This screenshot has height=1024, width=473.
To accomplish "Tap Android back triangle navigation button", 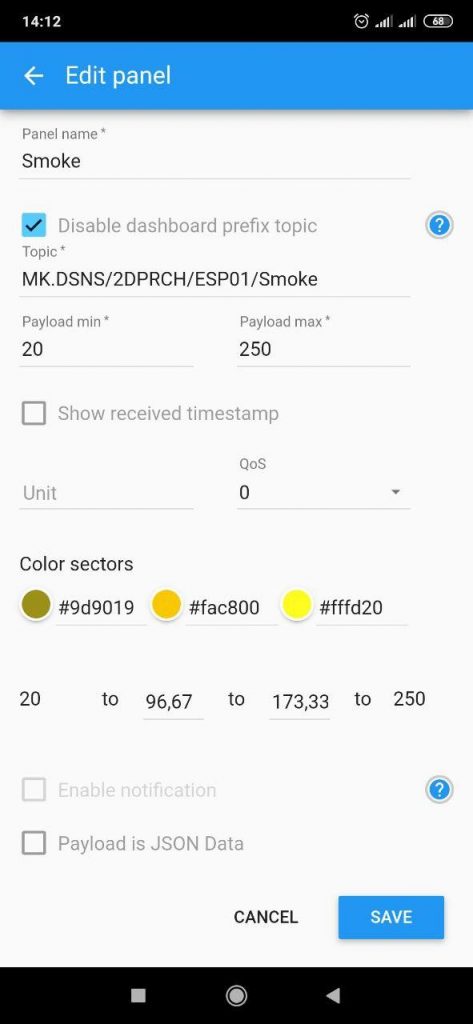I will pos(333,995).
